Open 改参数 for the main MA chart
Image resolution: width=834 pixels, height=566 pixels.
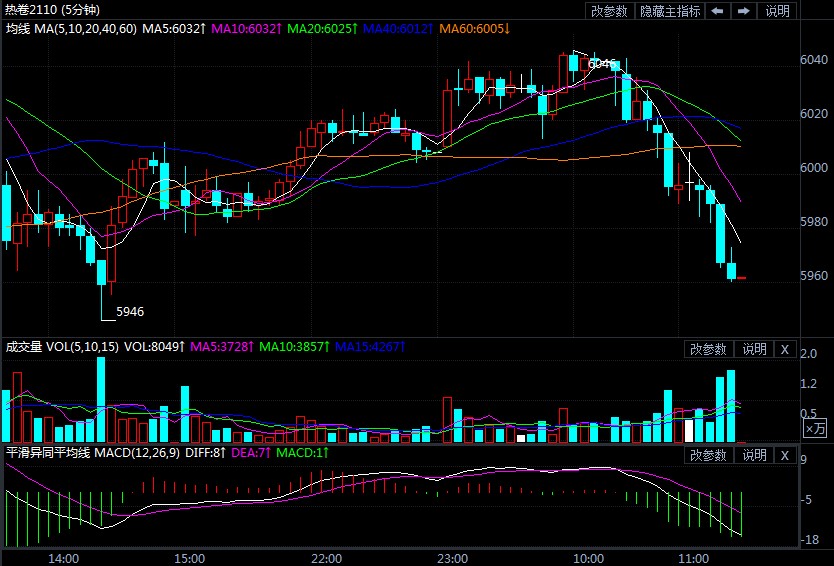click(x=610, y=11)
